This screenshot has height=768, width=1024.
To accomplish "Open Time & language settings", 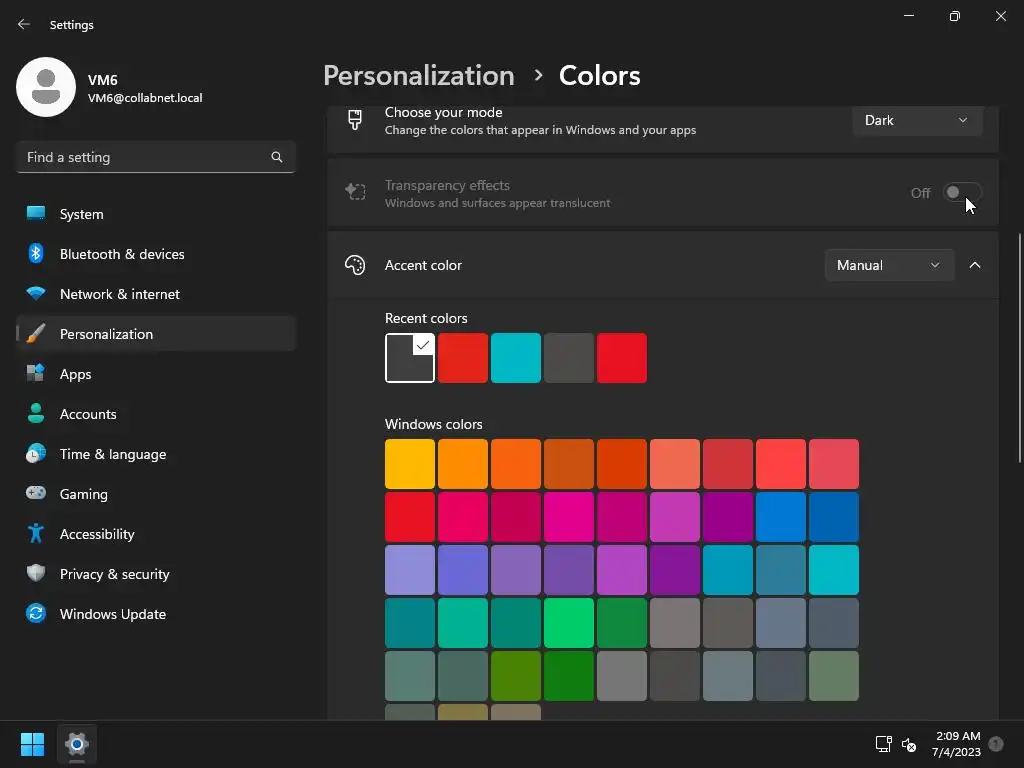I will pyautogui.click(x=156, y=453).
